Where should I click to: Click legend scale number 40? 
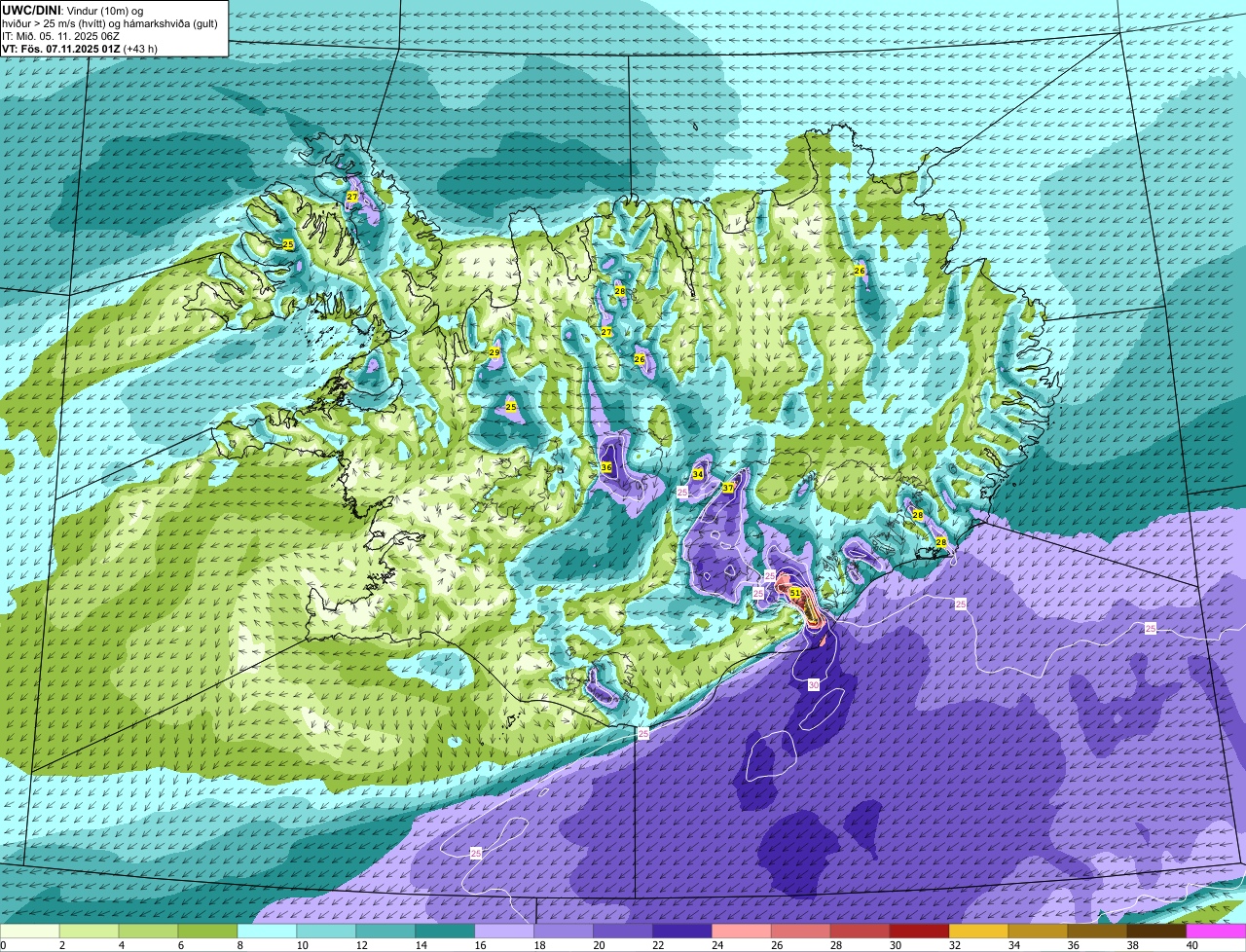1192,945
